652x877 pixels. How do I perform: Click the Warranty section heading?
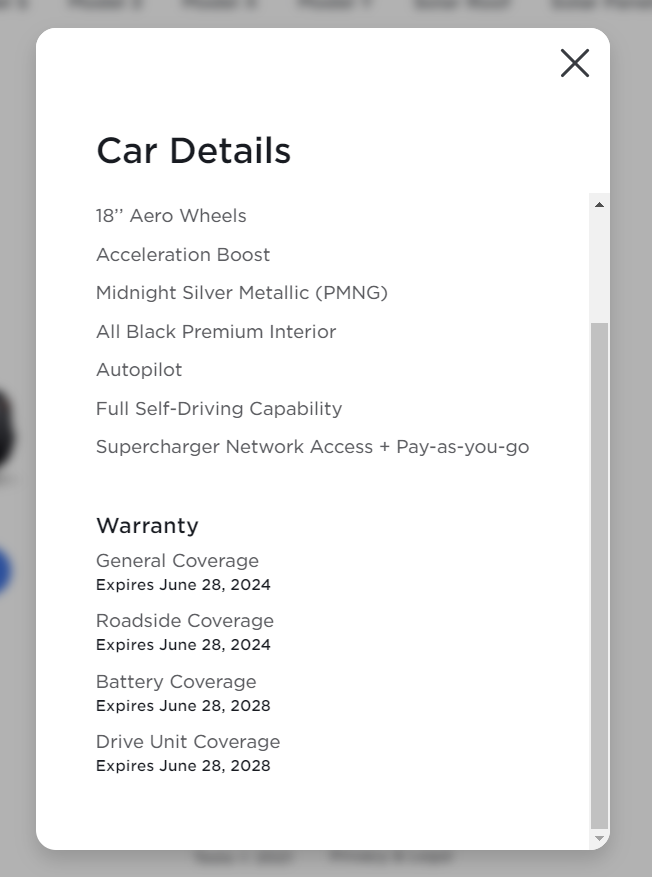point(147,526)
